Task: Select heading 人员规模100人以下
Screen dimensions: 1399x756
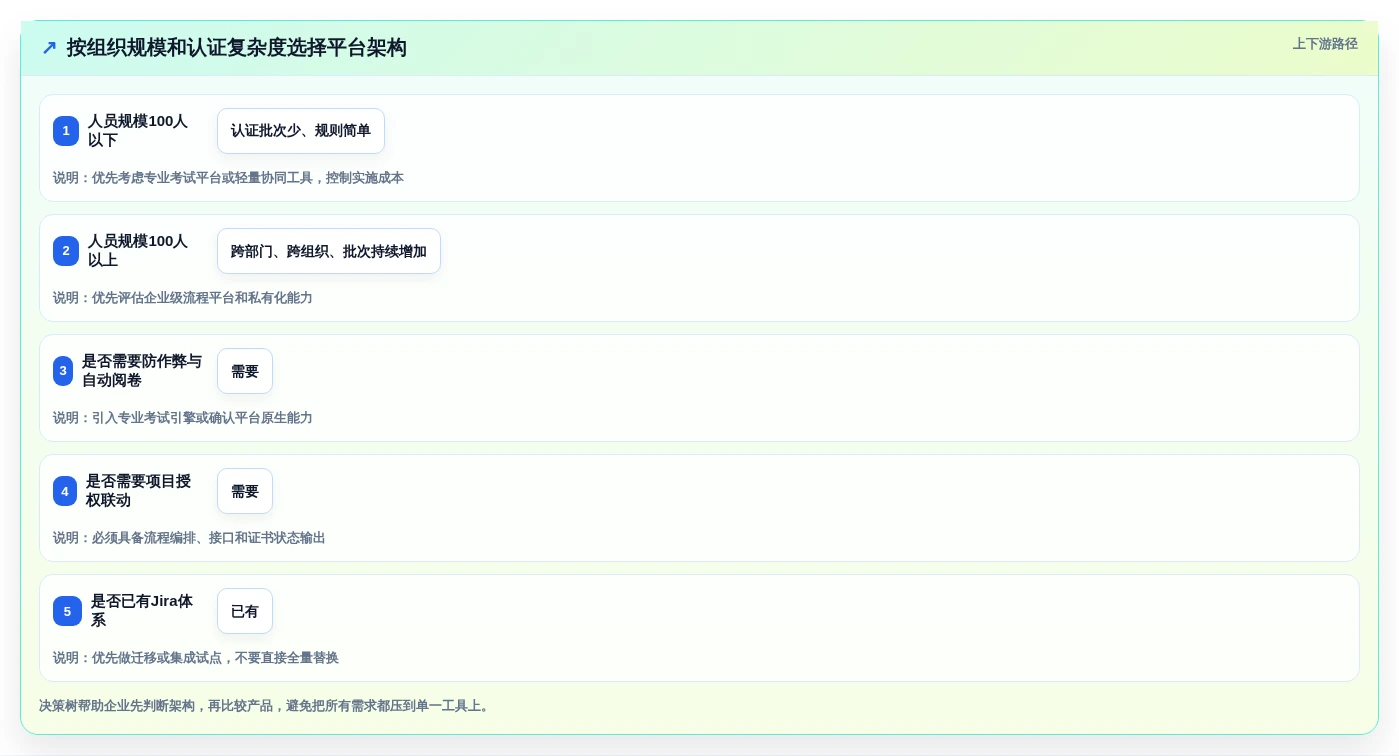Action: tap(138, 131)
